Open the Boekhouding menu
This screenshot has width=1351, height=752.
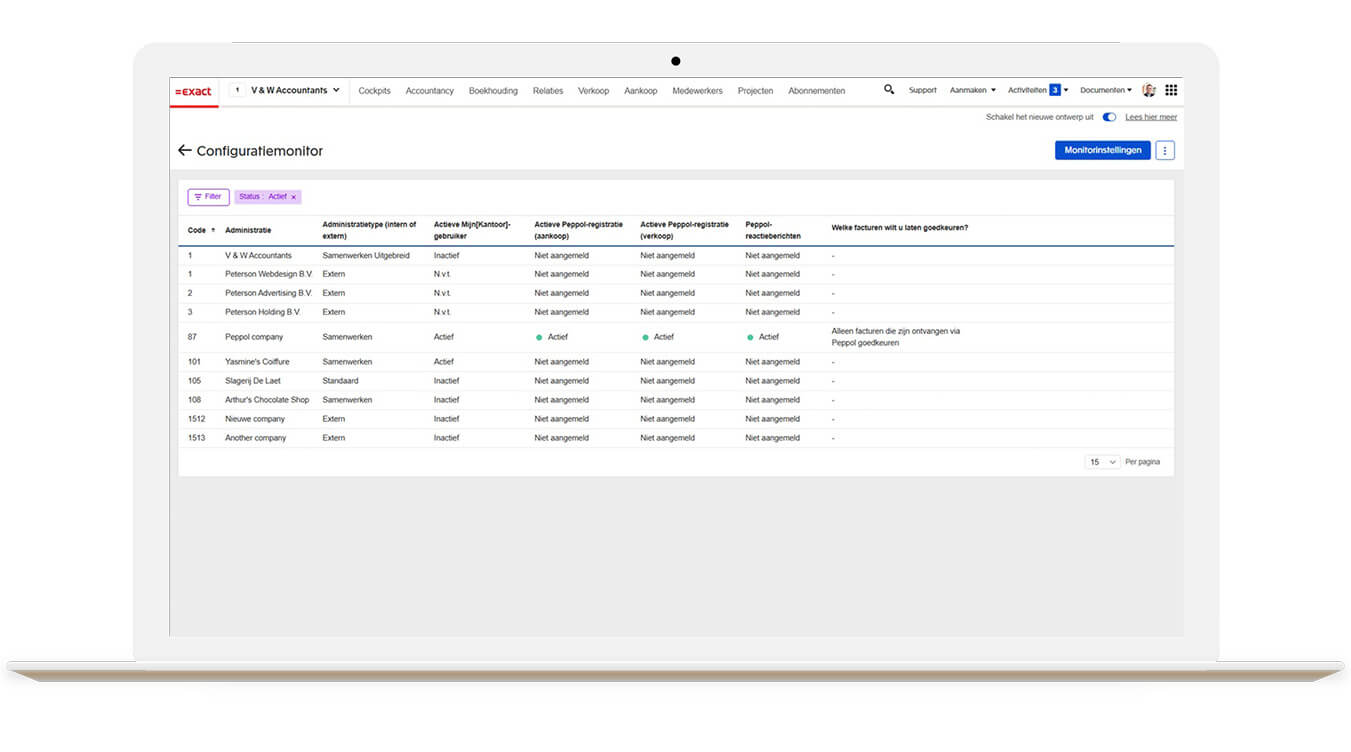tap(493, 91)
